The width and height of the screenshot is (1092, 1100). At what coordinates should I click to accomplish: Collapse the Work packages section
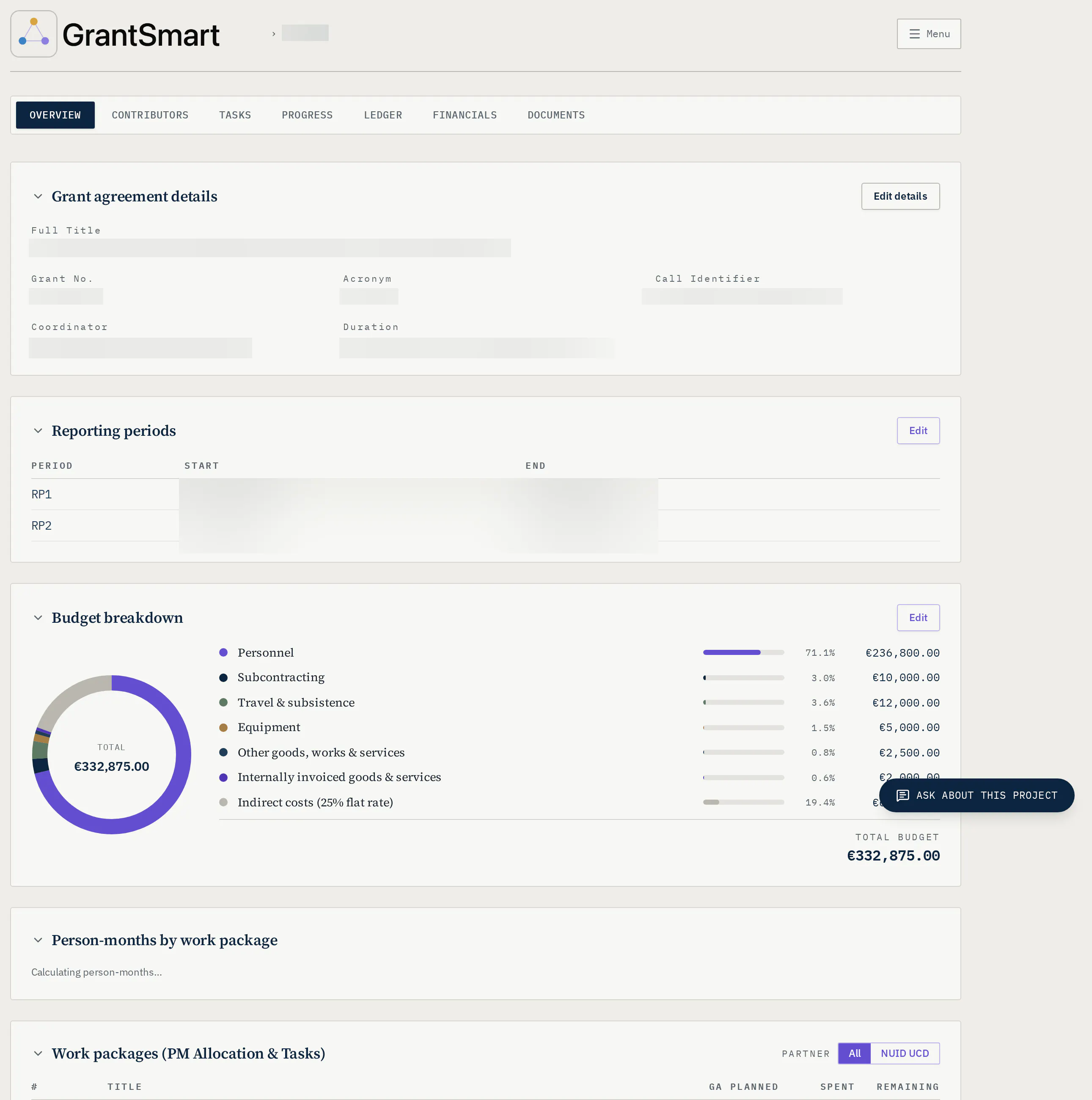(38, 1054)
